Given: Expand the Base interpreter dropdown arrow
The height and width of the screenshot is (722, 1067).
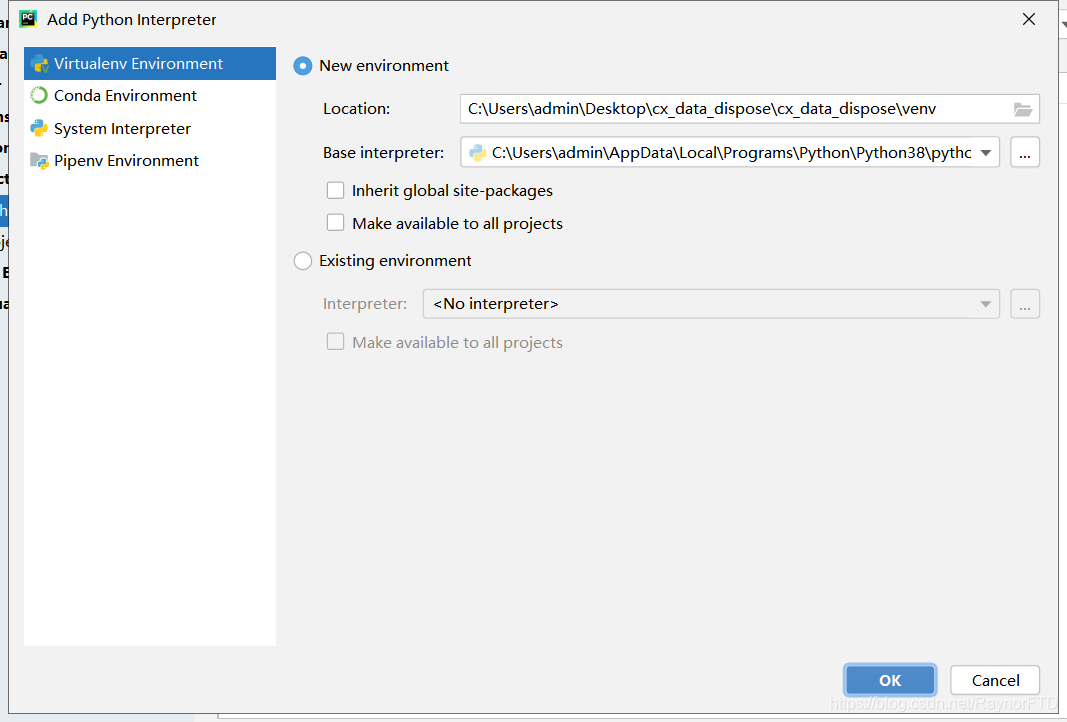Looking at the screenshot, I should click(985, 153).
